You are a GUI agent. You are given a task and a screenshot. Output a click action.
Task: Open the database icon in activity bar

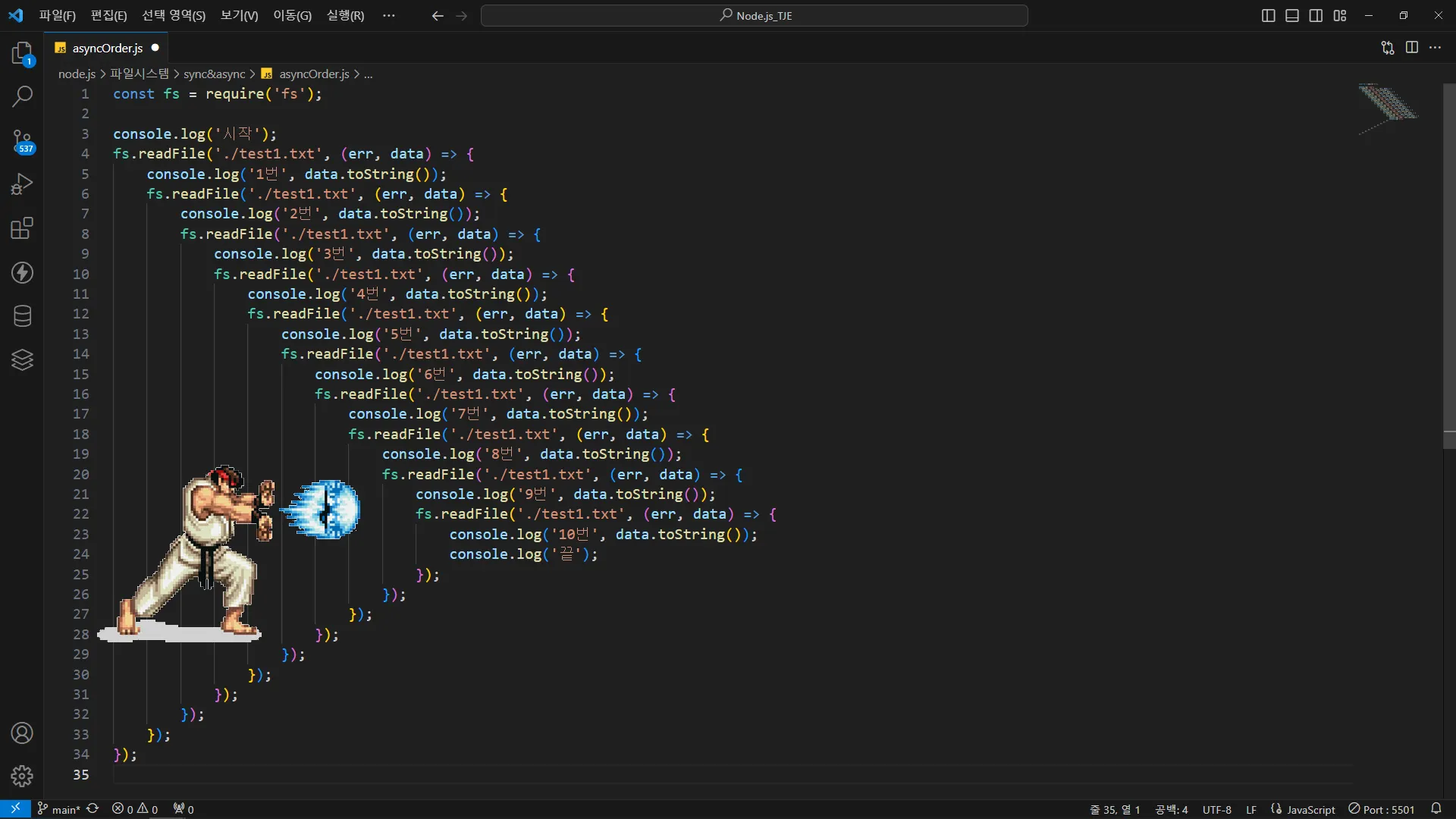pos(22,316)
